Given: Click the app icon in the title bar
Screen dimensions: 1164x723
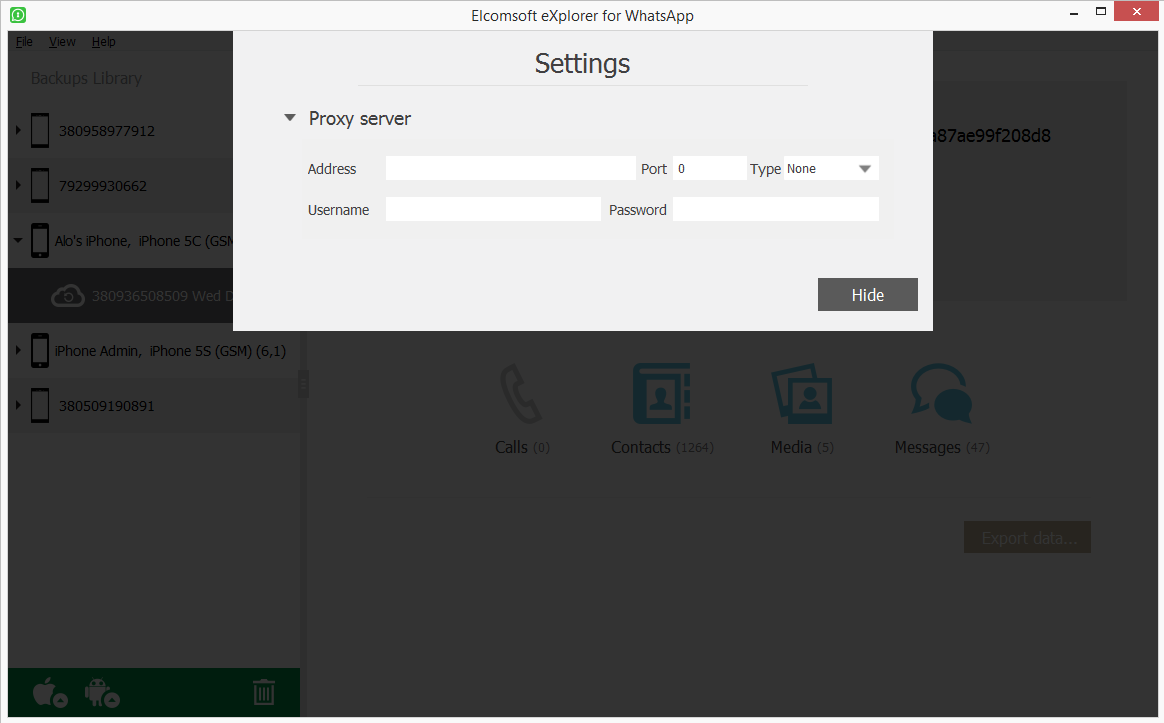Looking at the screenshot, I should click(18, 15).
